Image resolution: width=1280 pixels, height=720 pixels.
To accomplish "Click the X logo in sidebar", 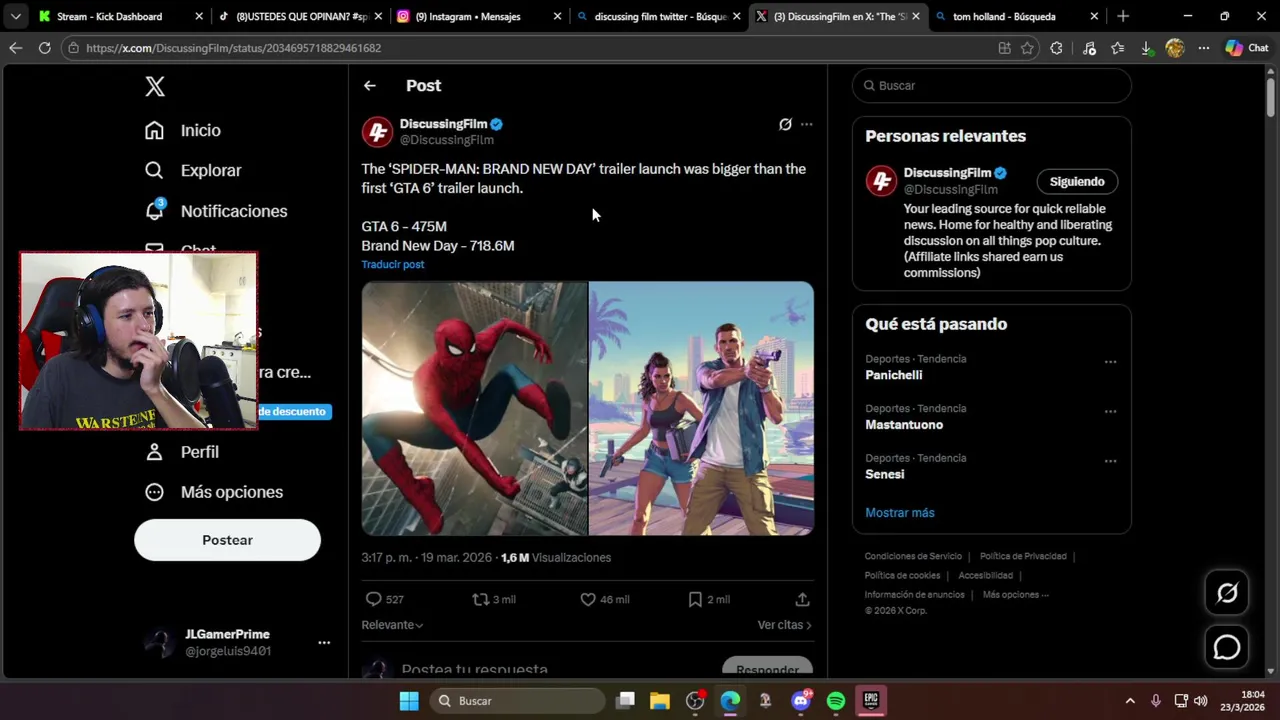I will click(x=155, y=86).
